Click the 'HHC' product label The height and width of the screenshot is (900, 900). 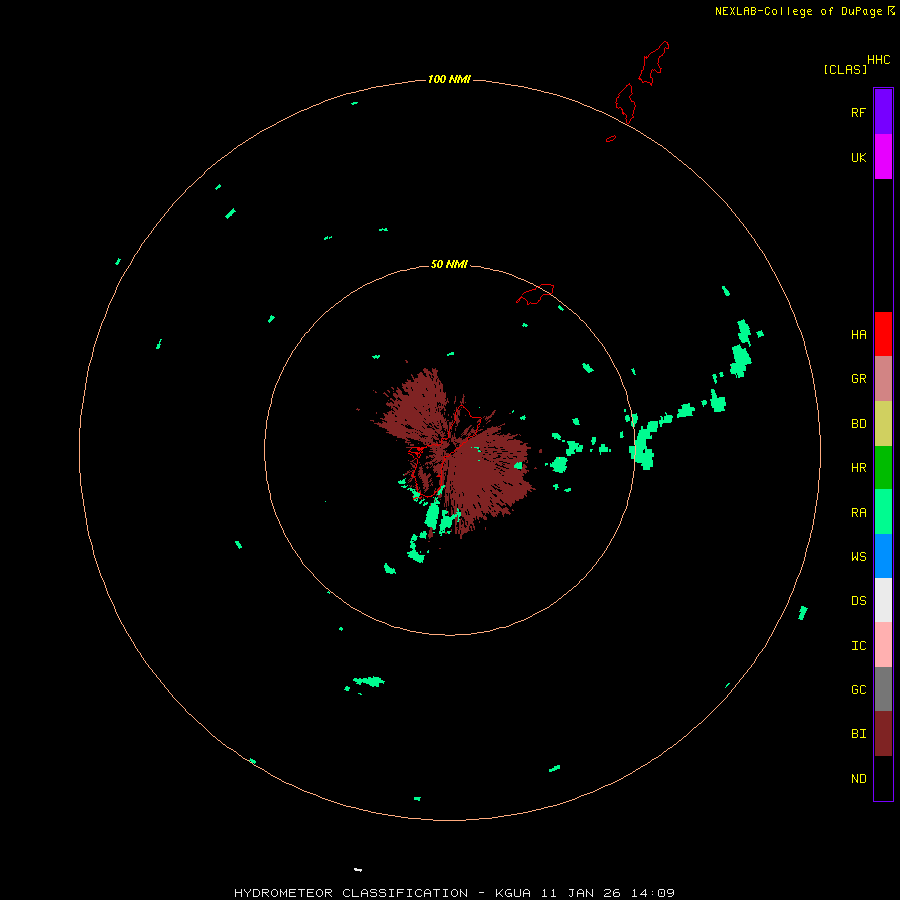pyautogui.click(x=879, y=60)
